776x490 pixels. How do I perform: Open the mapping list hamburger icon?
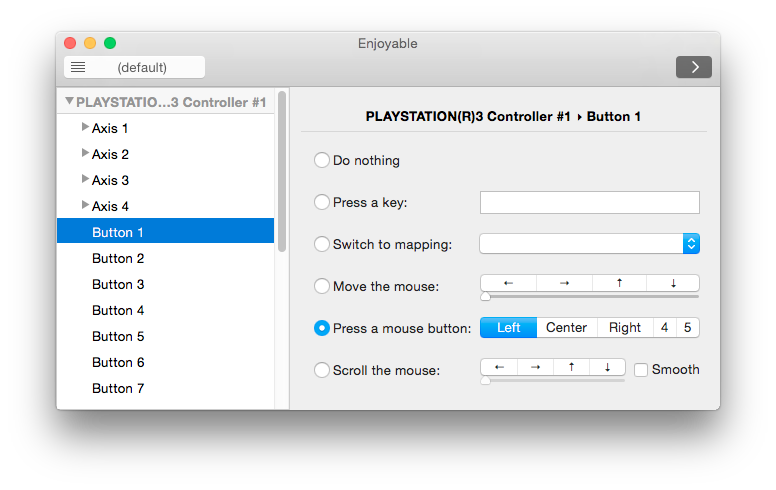pos(78,67)
